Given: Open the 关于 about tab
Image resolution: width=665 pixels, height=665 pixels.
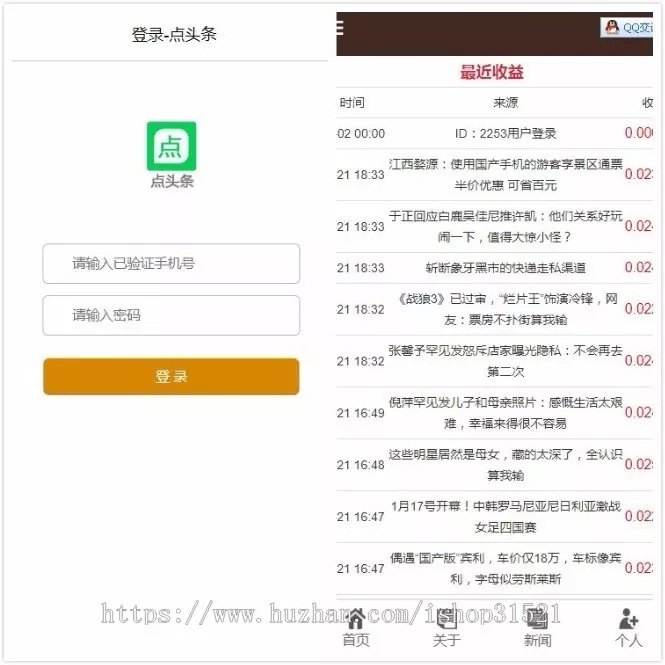Looking at the screenshot, I should pos(446,629).
